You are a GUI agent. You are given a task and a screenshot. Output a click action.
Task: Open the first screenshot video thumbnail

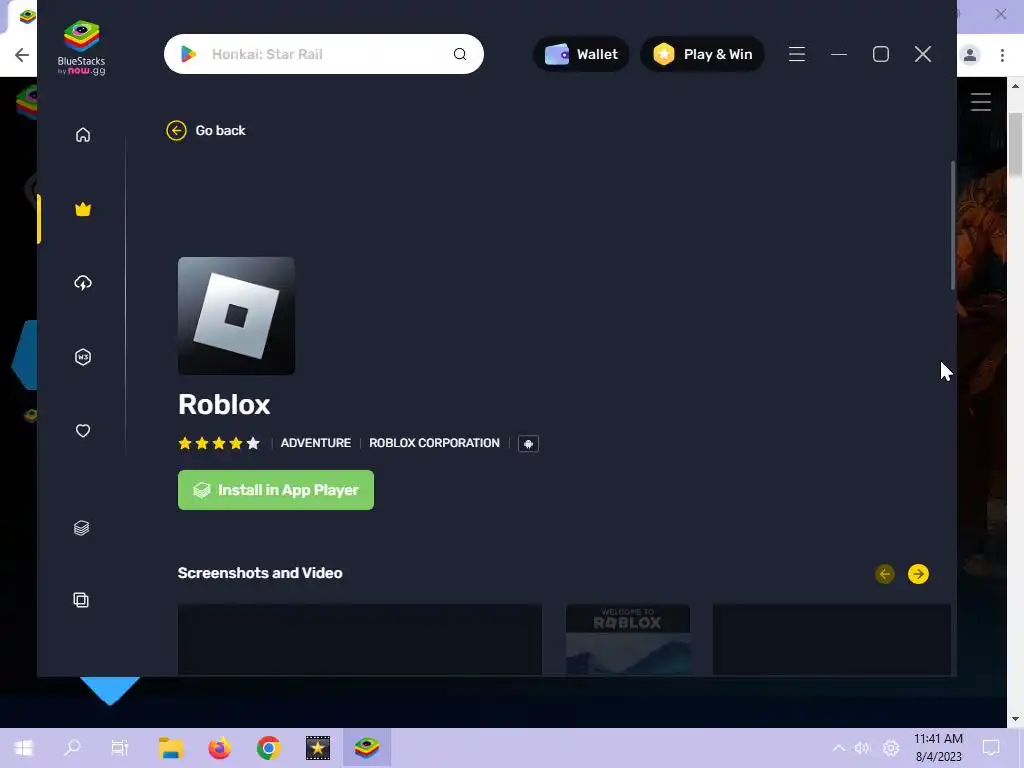click(x=360, y=639)
